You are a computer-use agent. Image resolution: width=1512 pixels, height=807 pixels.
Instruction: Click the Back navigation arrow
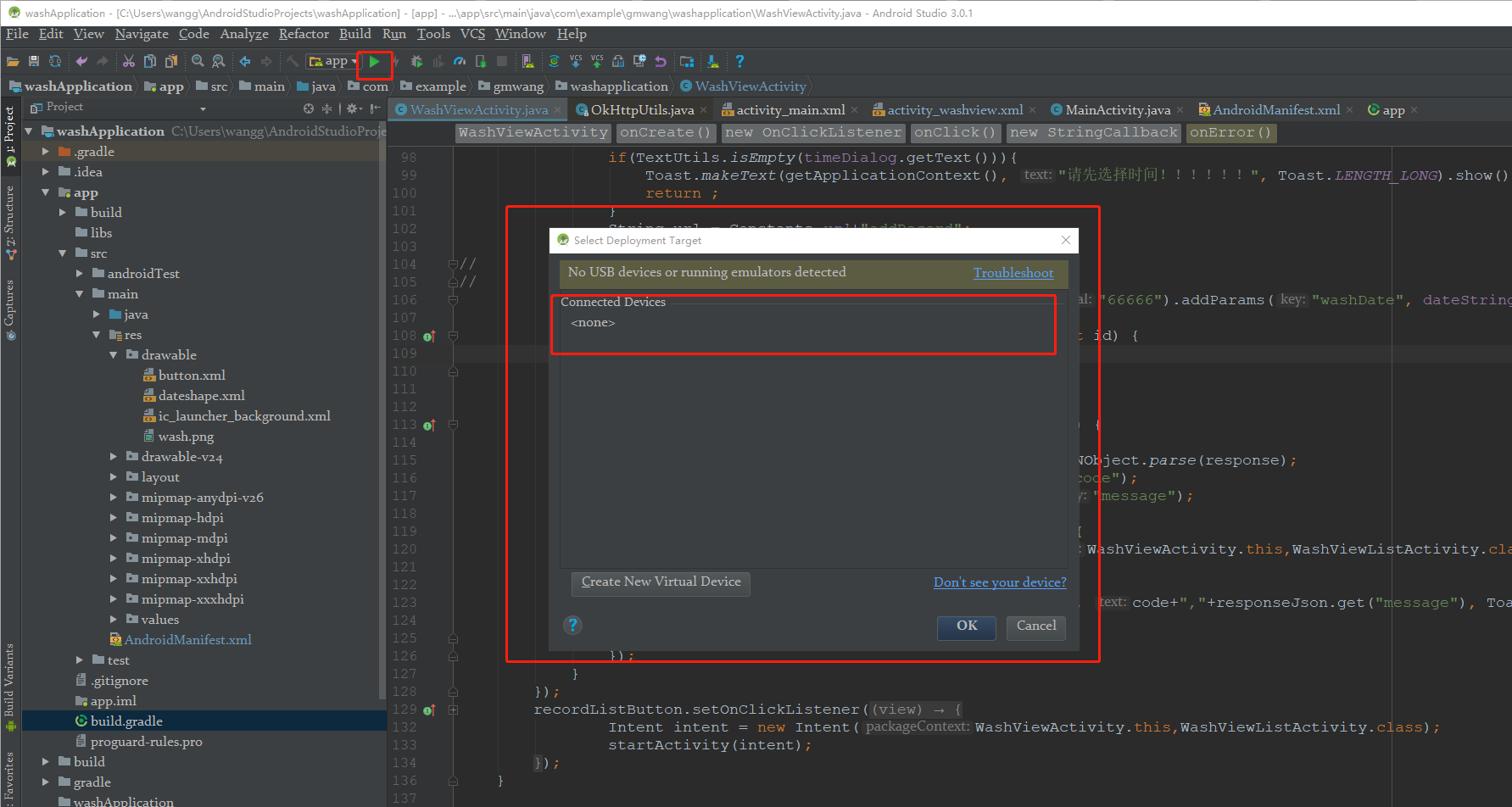245,61
